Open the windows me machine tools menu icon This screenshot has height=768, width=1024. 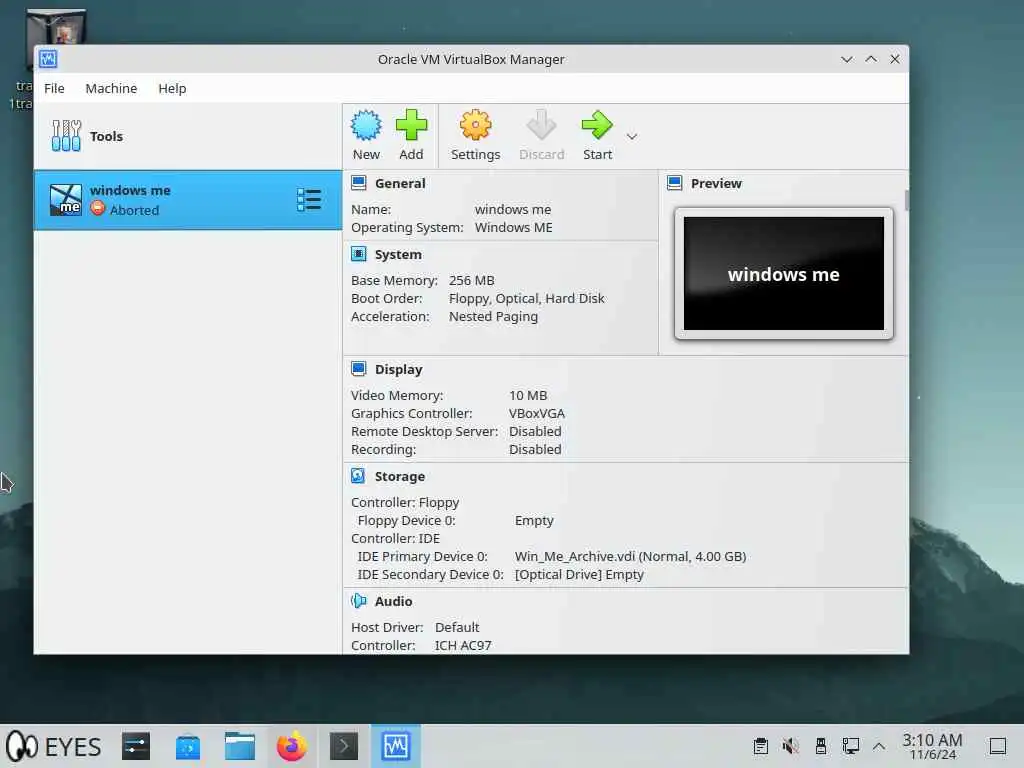309,200
